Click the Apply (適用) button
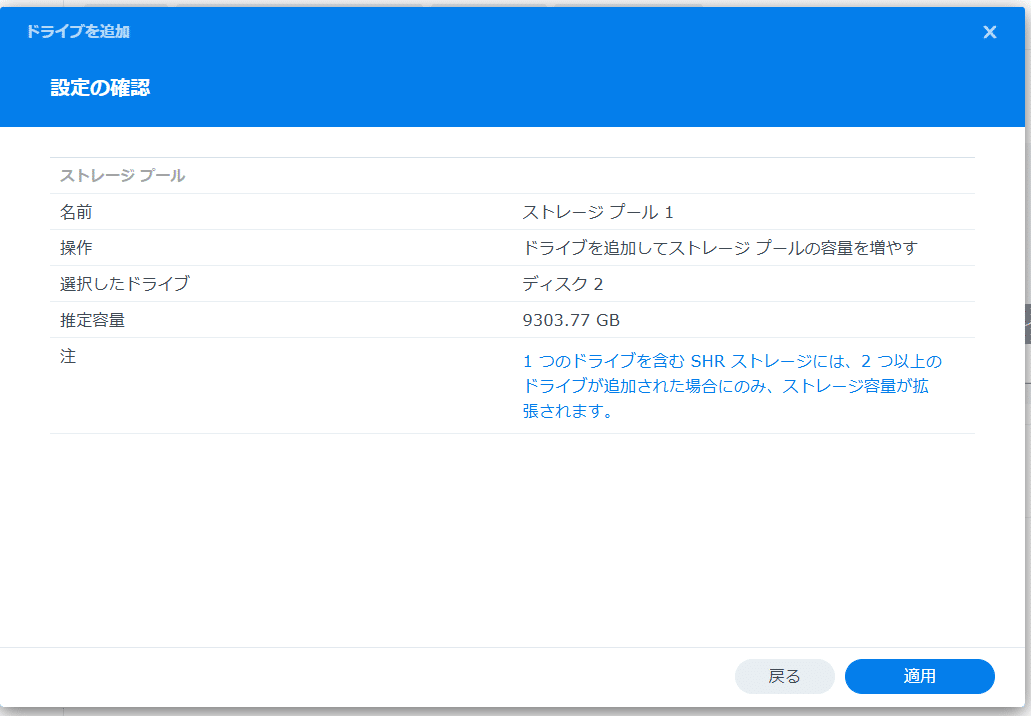 tap(918, 676)
